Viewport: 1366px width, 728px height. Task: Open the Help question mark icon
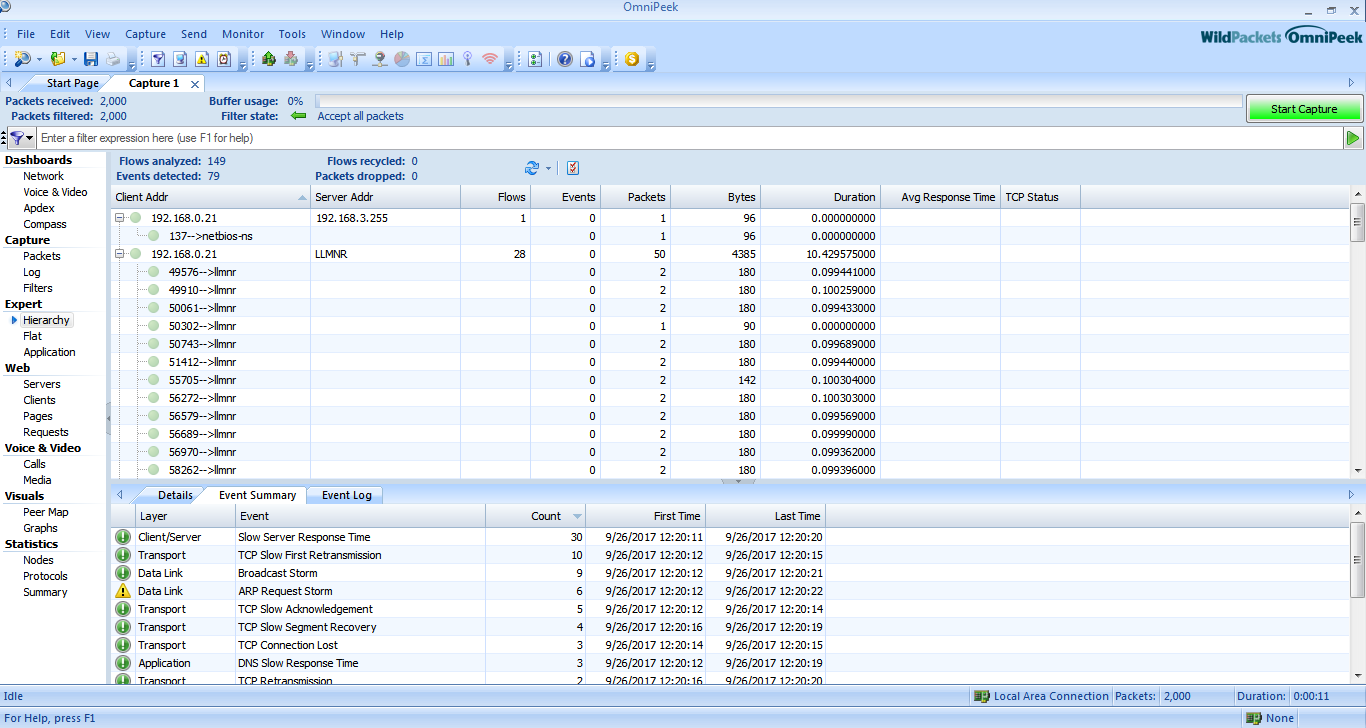point(565,60)
